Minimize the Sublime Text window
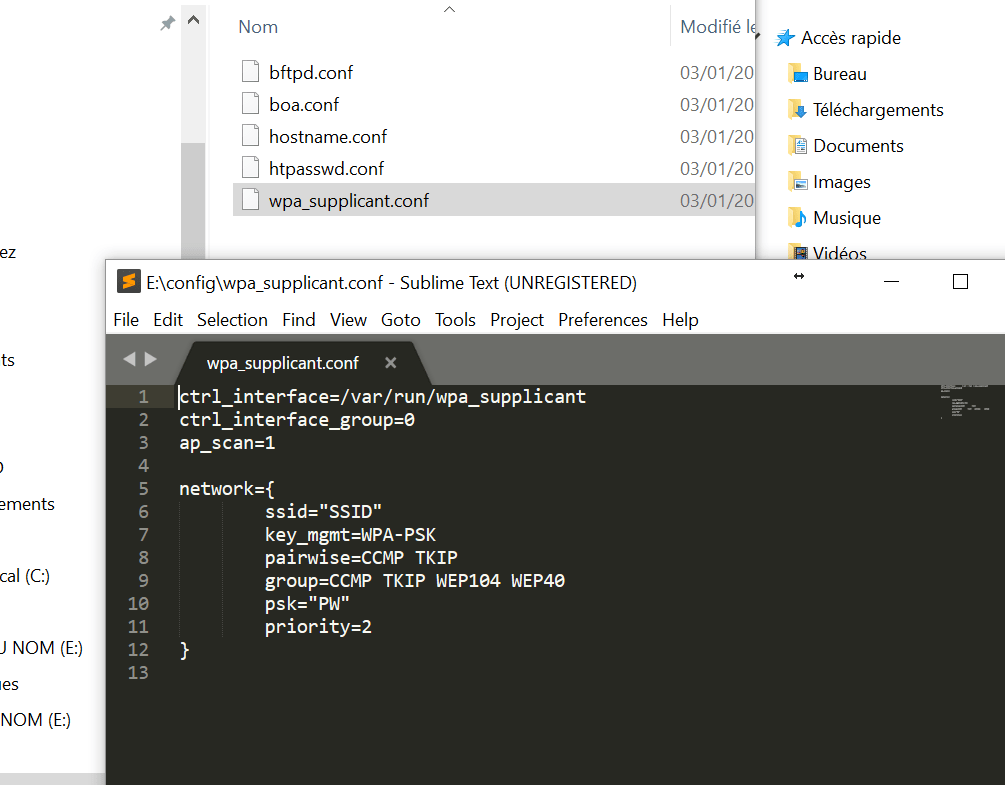 point(892,282)
